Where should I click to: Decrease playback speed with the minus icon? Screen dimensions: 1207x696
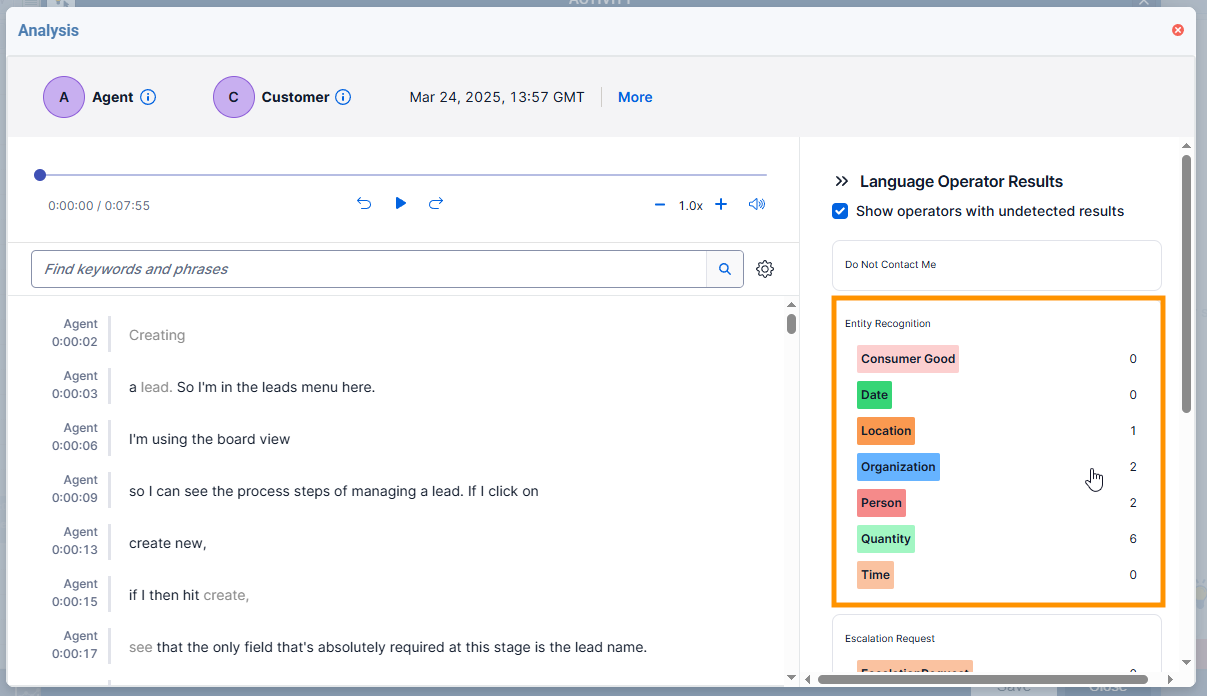coord(660,204)
